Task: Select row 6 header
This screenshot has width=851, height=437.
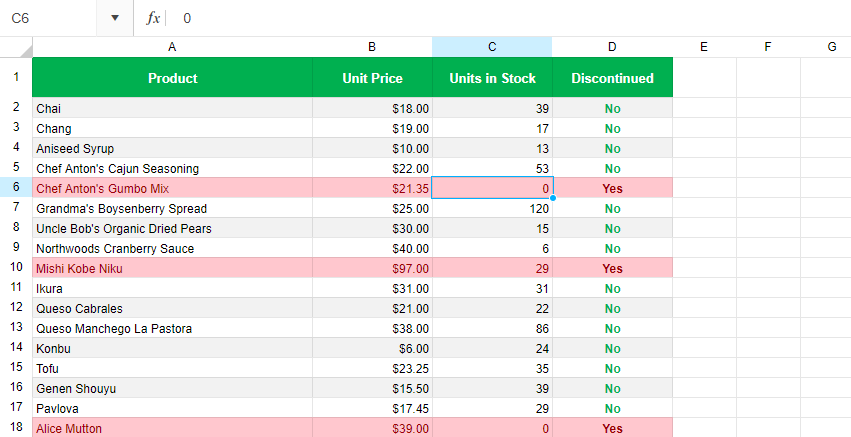Action: coord(16,188)
